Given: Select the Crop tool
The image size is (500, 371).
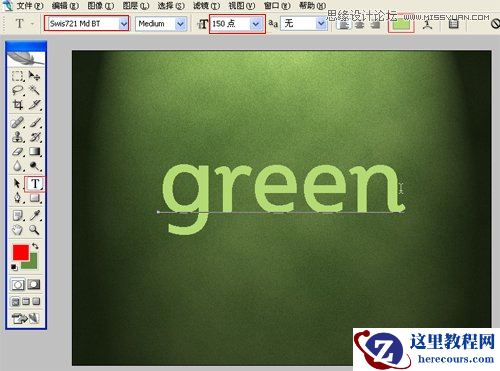Looking at the screenshot, I should (x=17, y=105).
